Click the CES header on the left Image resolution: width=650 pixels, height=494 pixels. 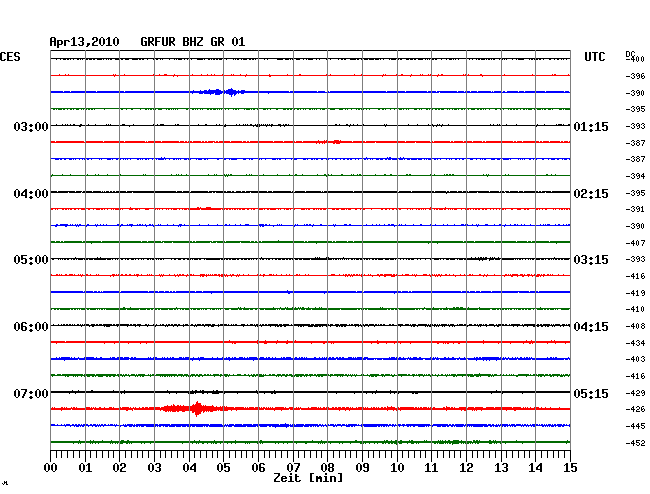10,57
